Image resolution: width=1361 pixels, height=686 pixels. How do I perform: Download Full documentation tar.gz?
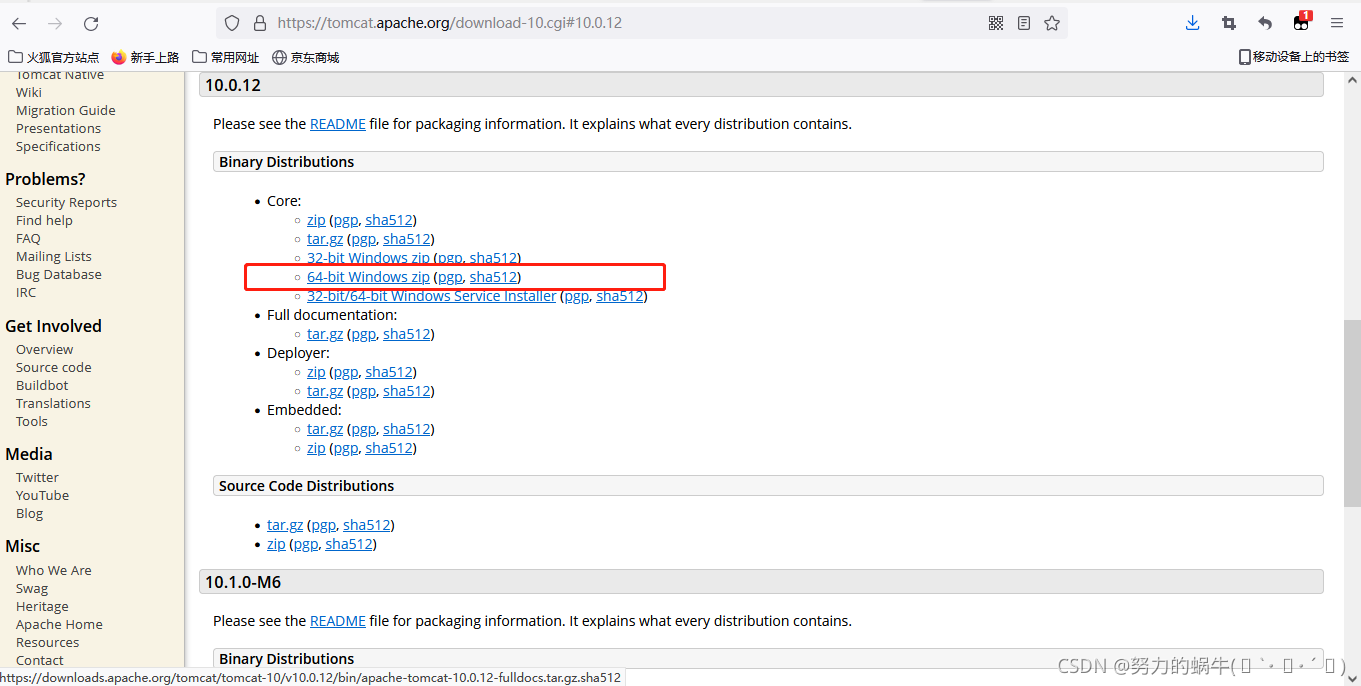pyautogui.click(x=325, y=334)
